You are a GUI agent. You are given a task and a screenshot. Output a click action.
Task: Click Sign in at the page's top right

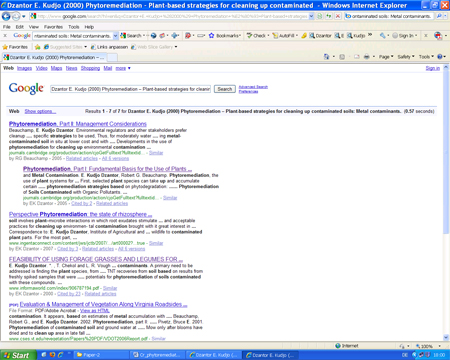[x=433, y=68]
